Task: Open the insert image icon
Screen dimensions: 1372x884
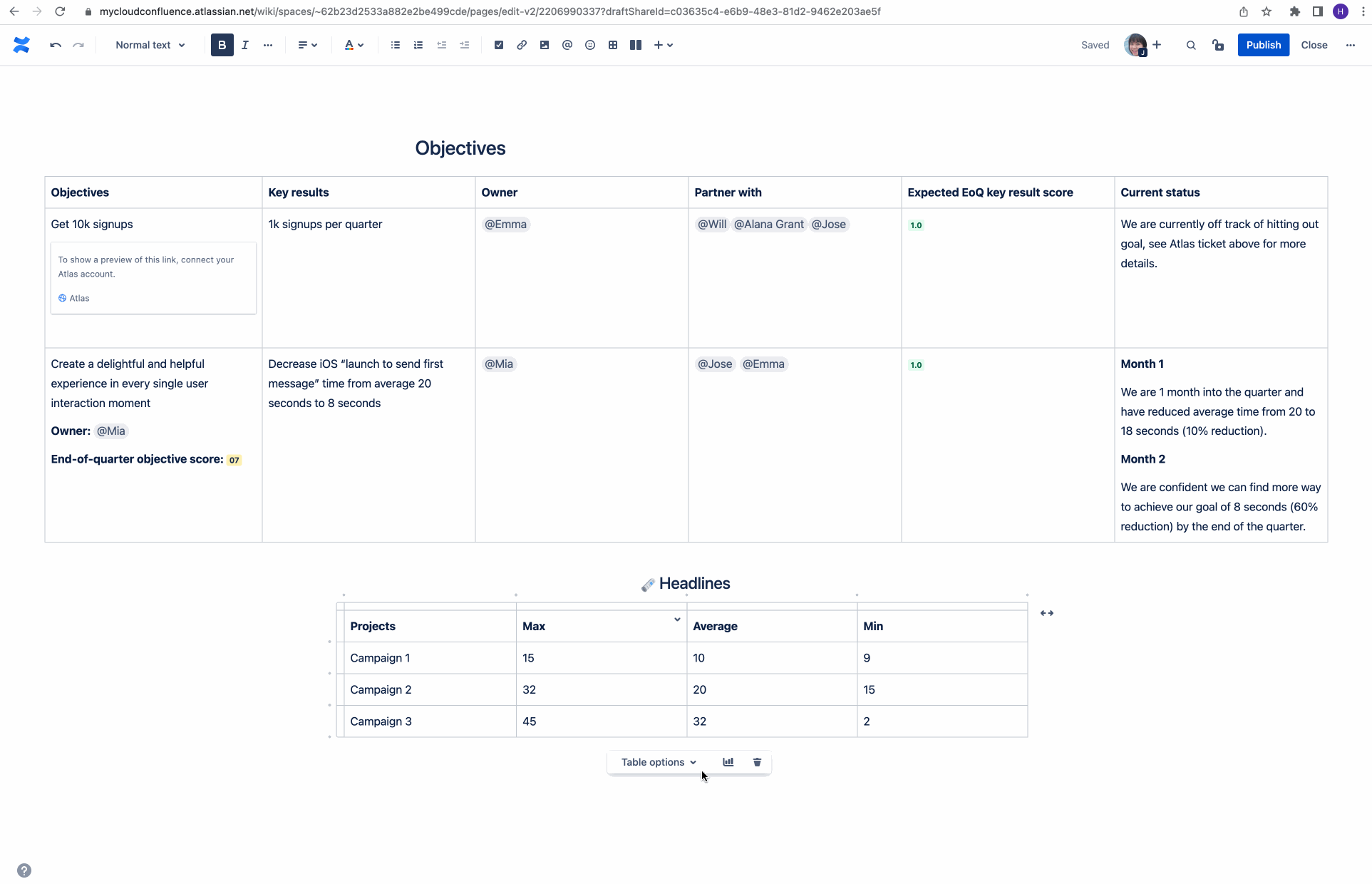Action: 544,45
